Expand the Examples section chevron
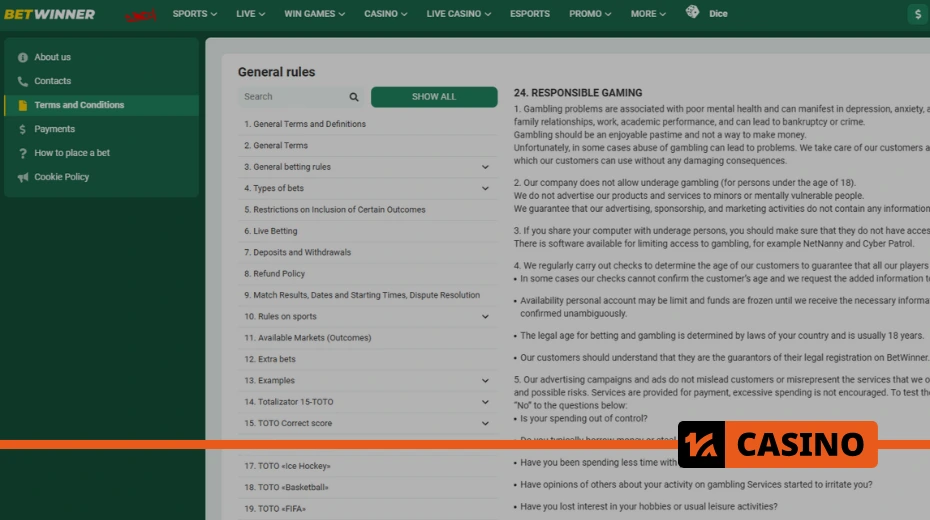The image size is (930, 520). tap(485, 381)
